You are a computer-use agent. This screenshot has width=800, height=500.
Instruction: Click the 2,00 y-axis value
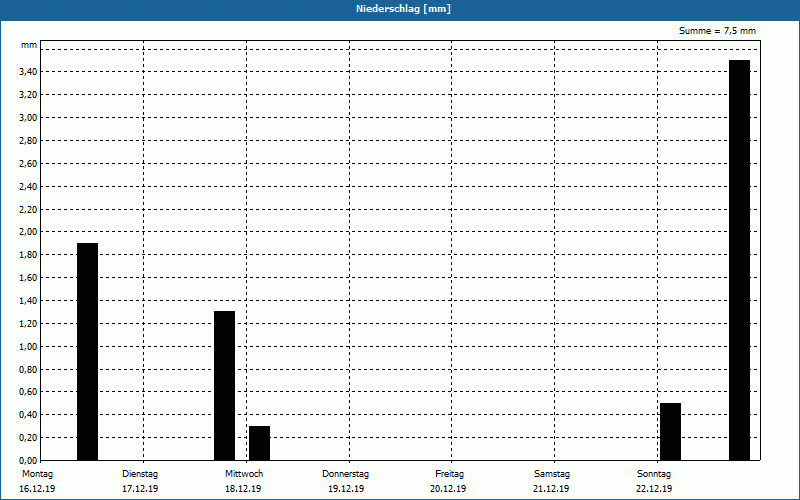click(28, 232)
